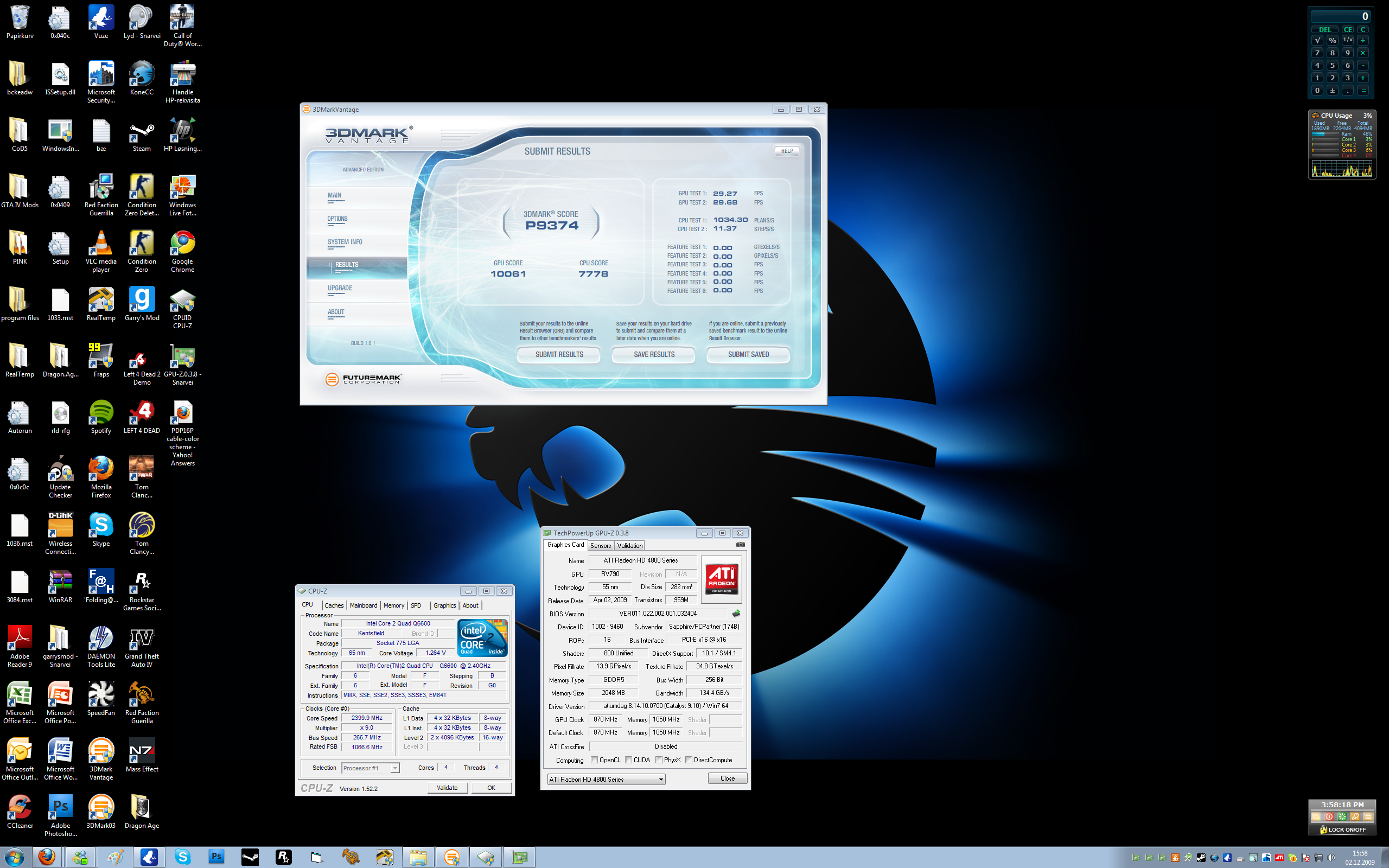Open the CCleaner desktop shortcut

(x=20, y=812)
